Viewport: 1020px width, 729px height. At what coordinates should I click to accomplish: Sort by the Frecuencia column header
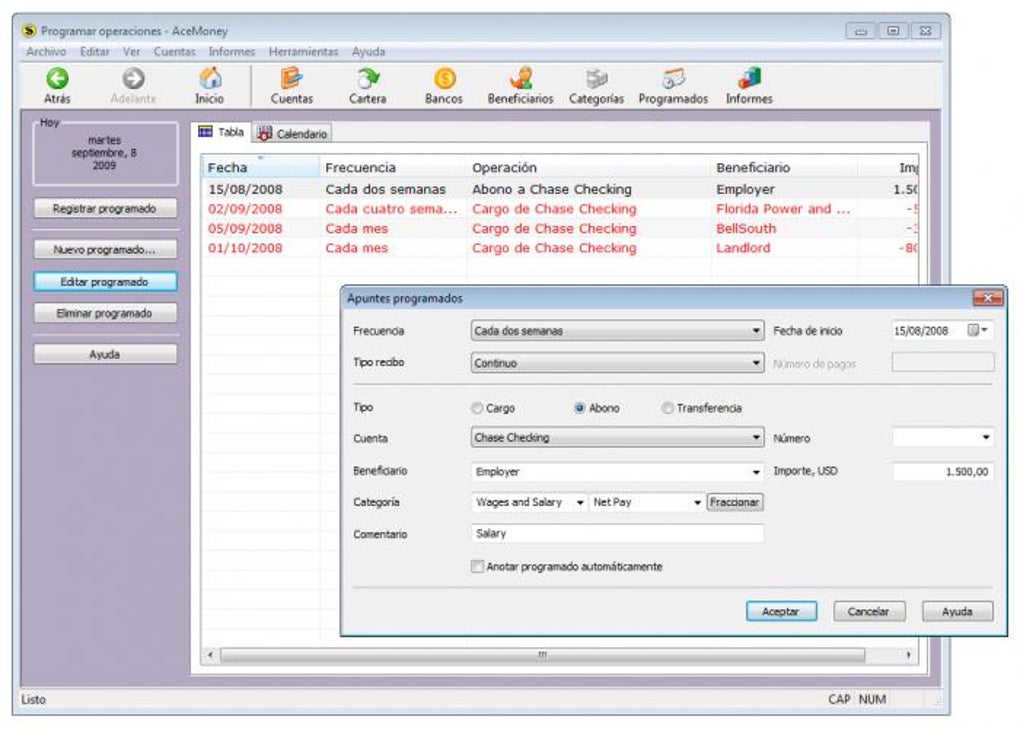(x=393, y=167)
